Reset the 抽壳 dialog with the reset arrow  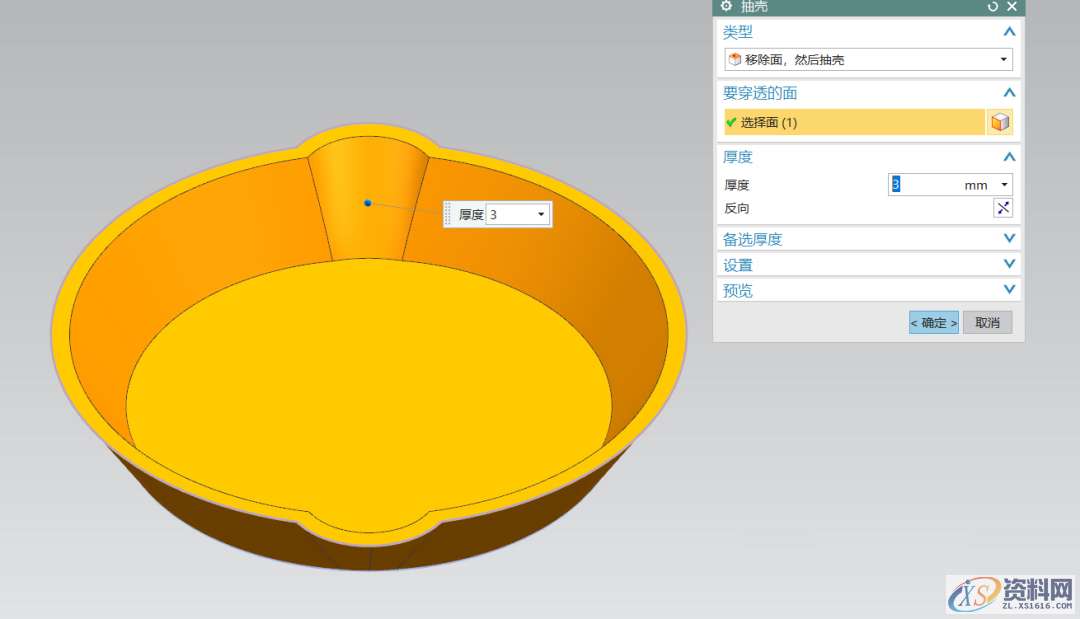click(x=992, y=6)
